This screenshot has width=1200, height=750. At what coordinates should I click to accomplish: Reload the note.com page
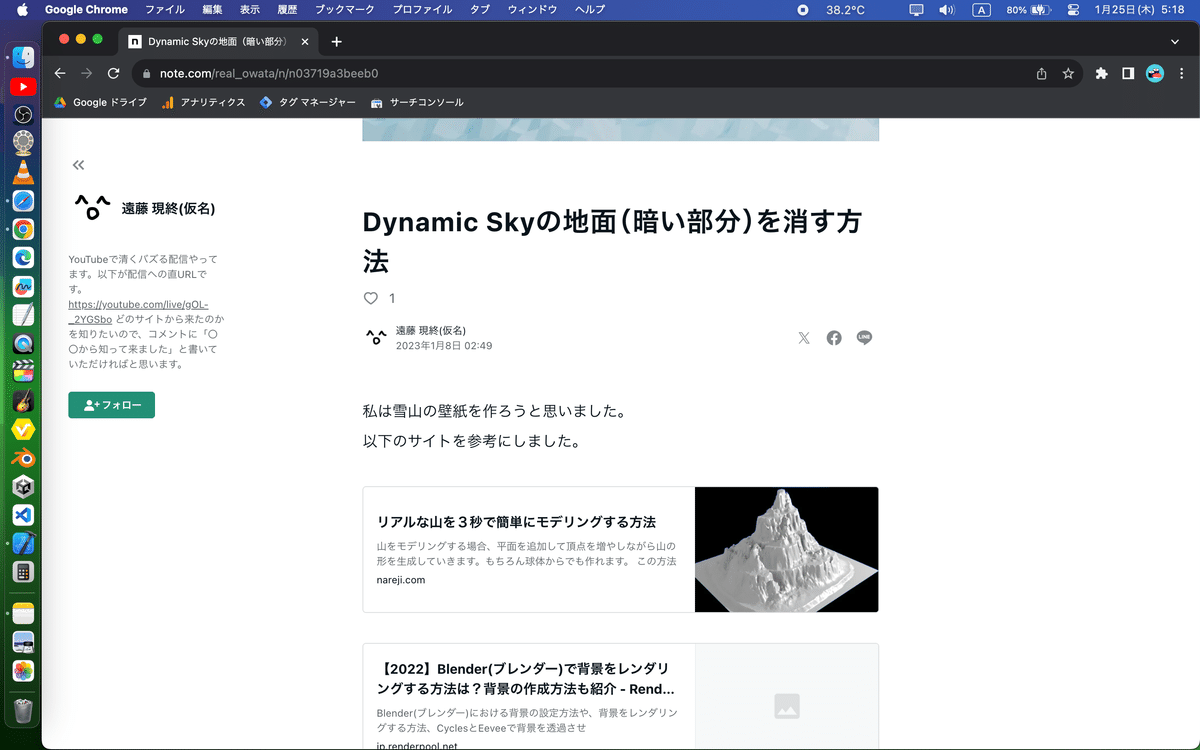pyautogui.click(x=114, y=73)
